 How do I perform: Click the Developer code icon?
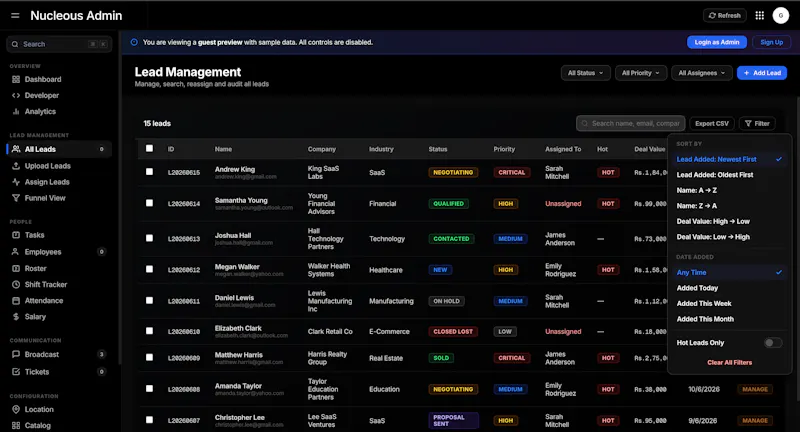click(x=16, y=95)
